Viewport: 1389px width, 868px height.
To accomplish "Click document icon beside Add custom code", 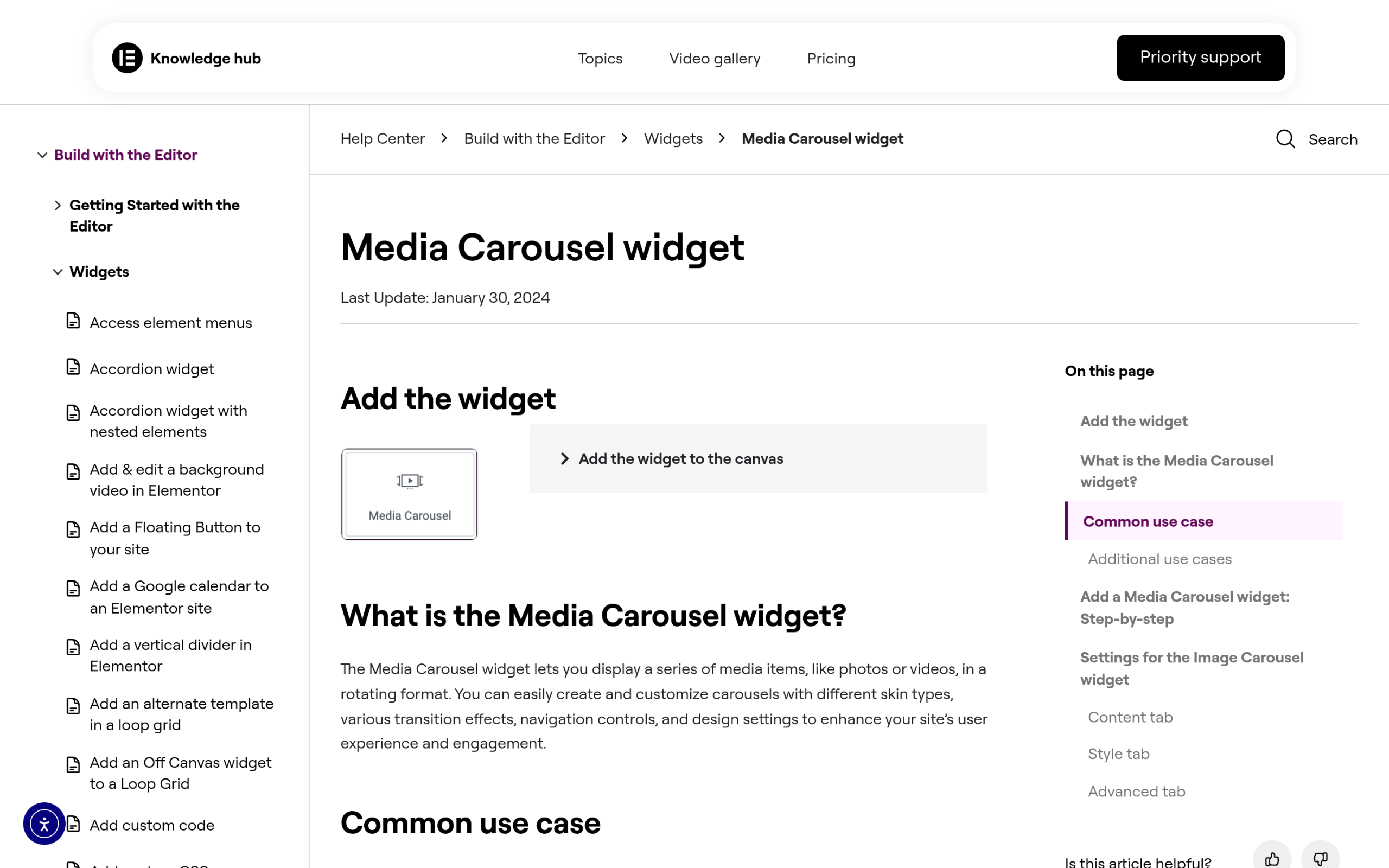I will (x=73, y=824).
